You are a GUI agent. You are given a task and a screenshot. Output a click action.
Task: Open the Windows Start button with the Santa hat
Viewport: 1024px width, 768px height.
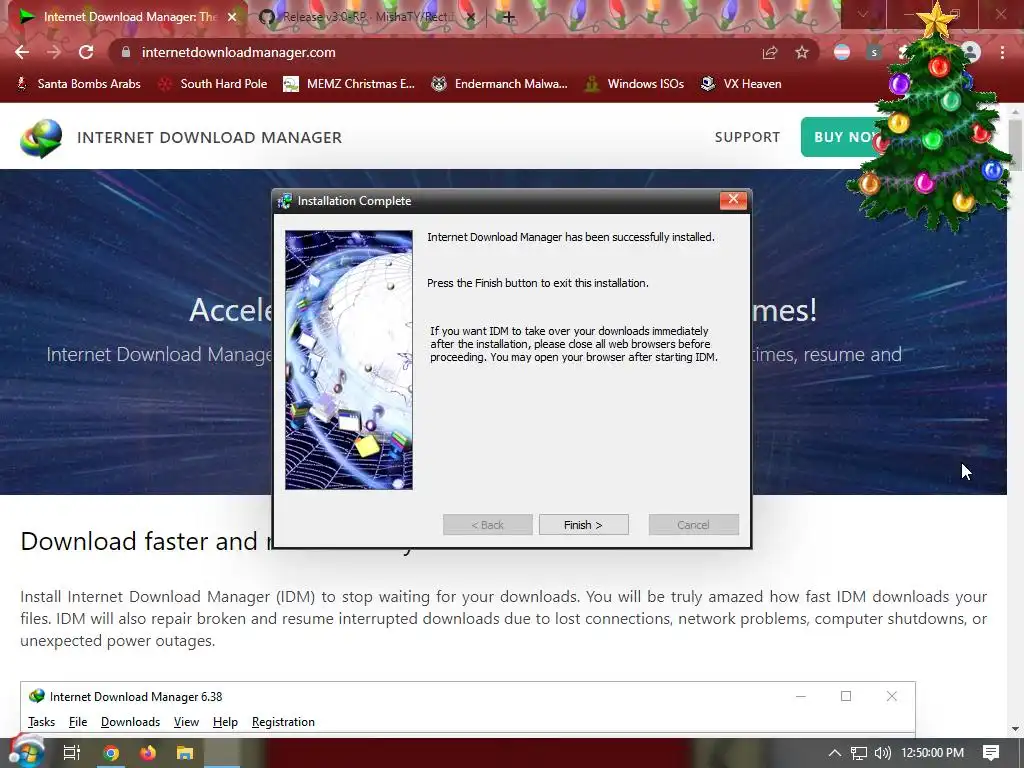(26, 752)
